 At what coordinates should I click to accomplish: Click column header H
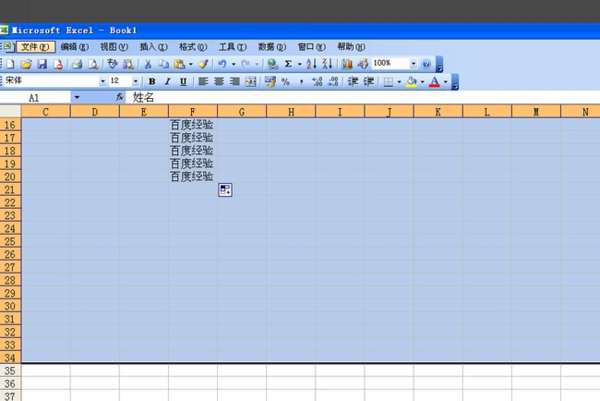pos(290,111)
